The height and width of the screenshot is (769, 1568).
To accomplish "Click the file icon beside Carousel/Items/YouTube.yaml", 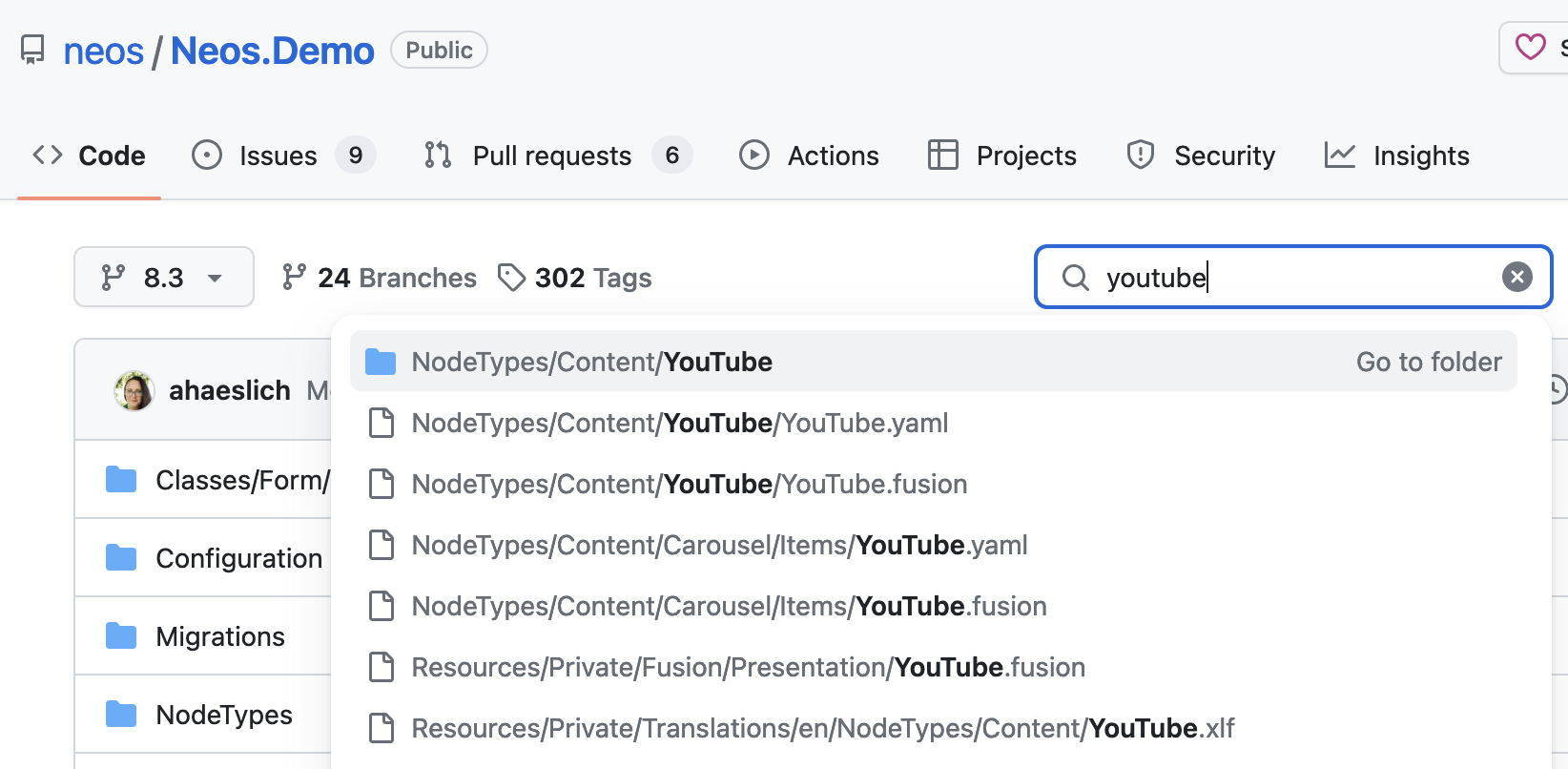I will 382,545.
